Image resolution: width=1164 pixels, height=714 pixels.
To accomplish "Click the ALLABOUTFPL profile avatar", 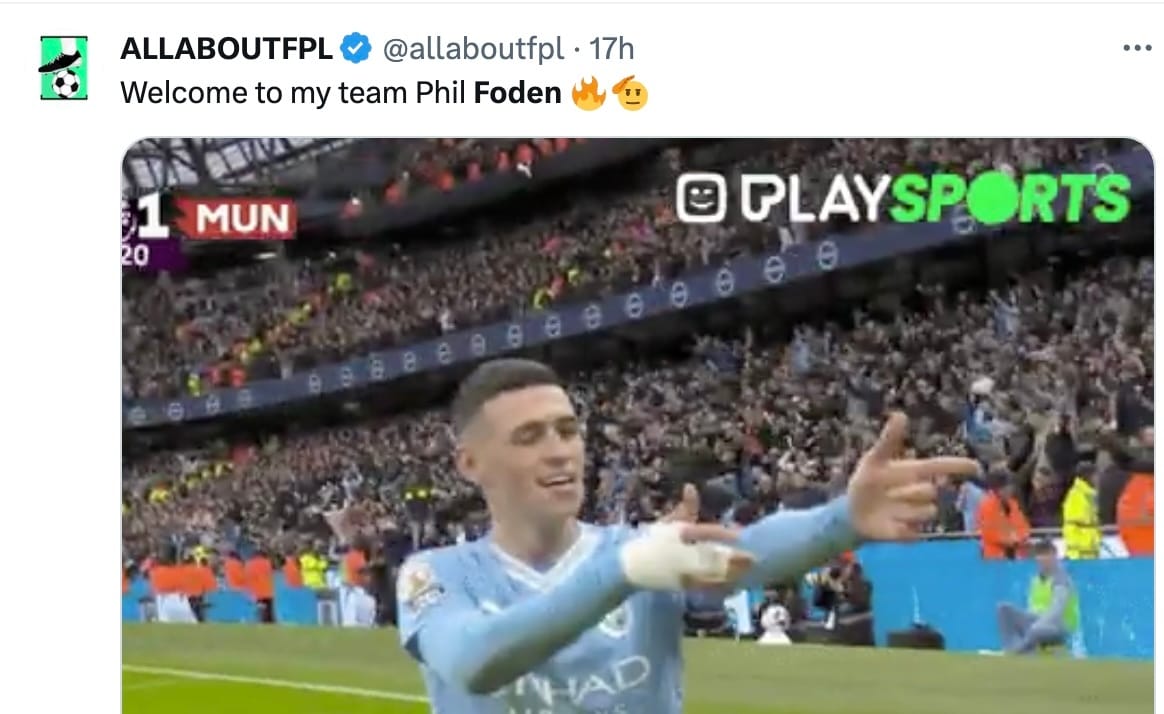I will [x=64, y=68].
